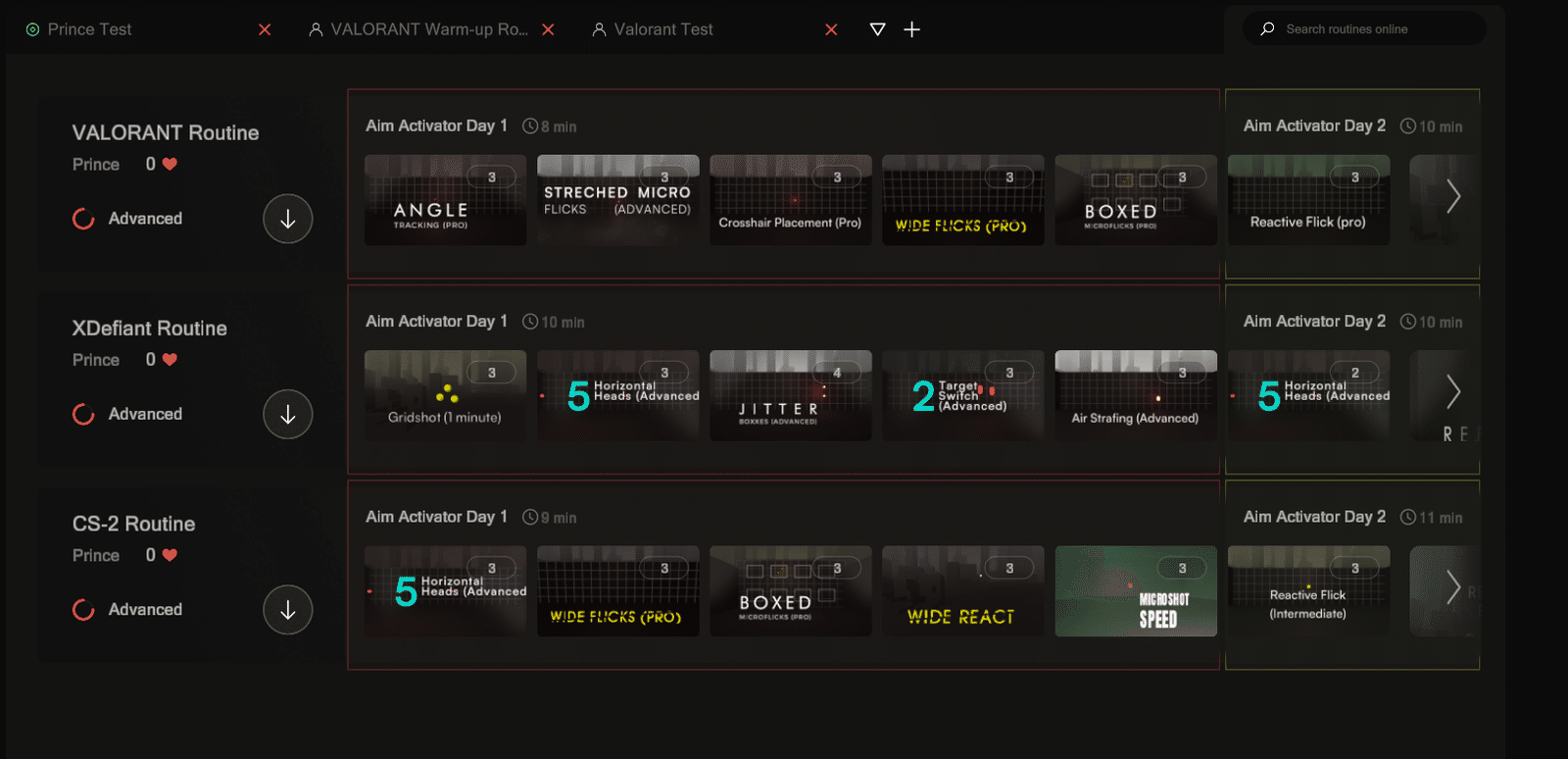Click the Advanced difficulty icon under CS-2 Routine
This screenshot has width=1568, height=759.
83,610
